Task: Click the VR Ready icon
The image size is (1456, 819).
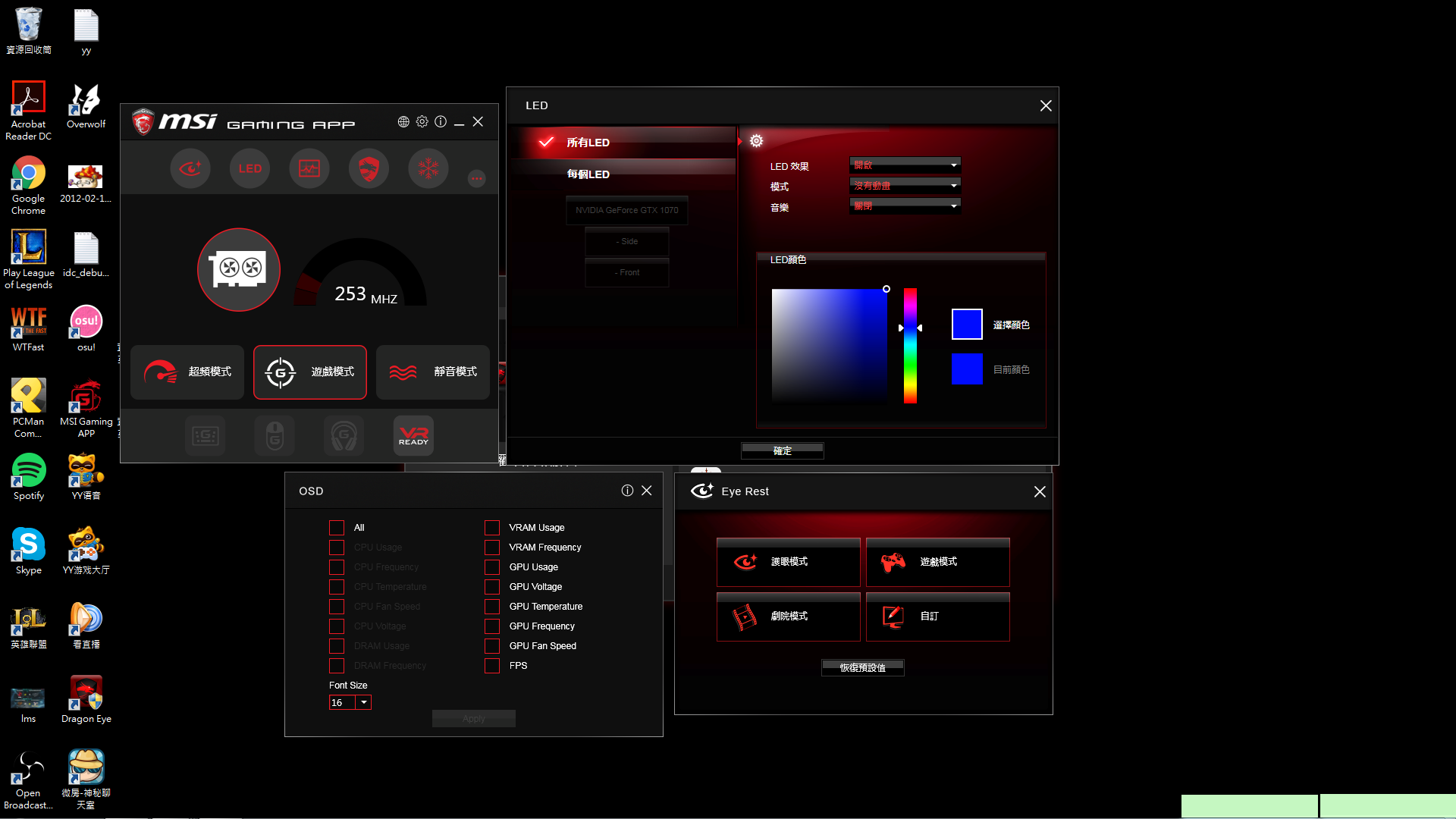Action: point(414,436)
